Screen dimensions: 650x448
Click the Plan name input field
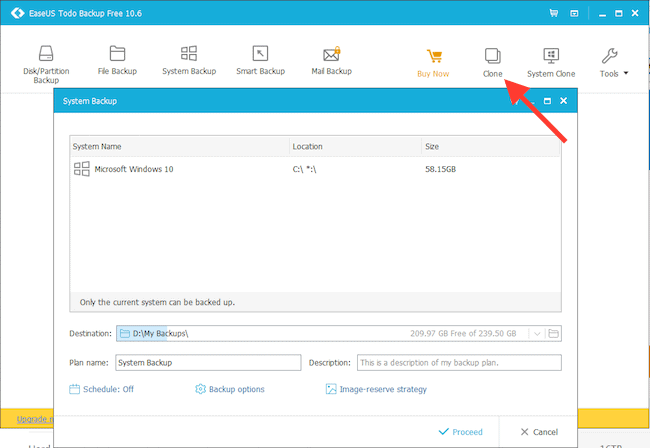tap(208, 363)
